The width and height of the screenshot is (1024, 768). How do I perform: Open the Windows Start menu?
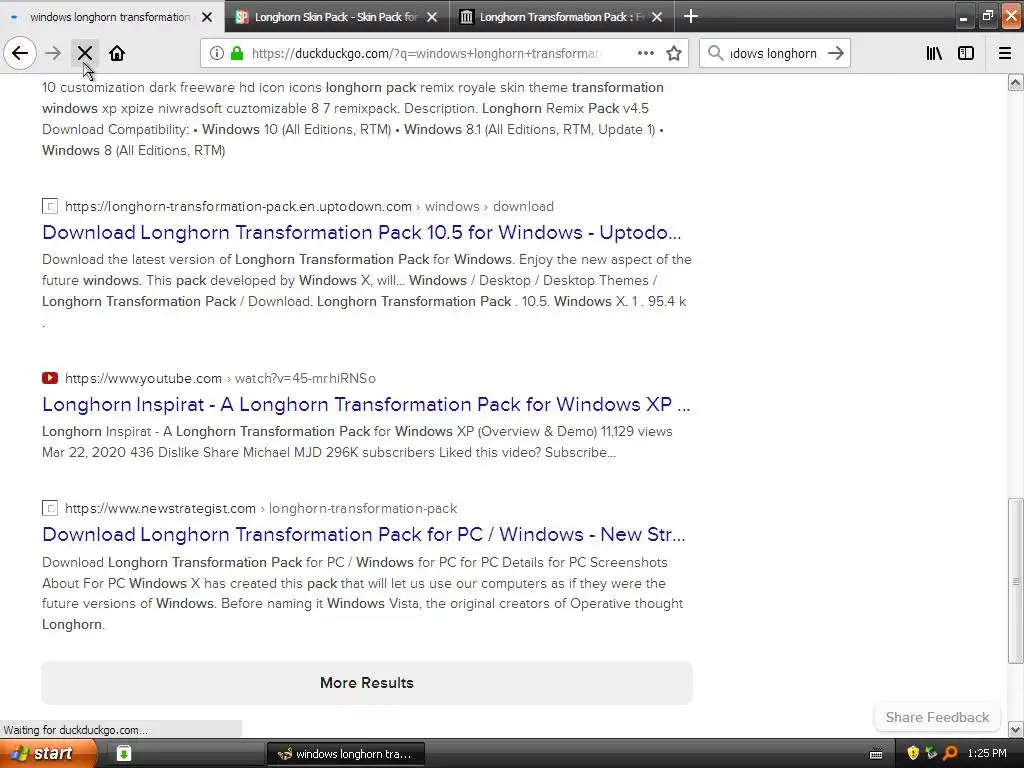click(x=48, y=754)
